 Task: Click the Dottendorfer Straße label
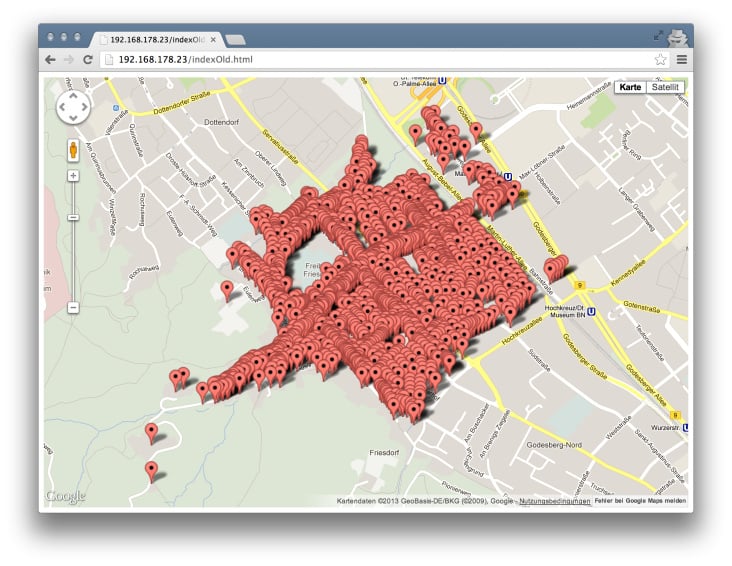pyautogui.click(x=182, y=103)
